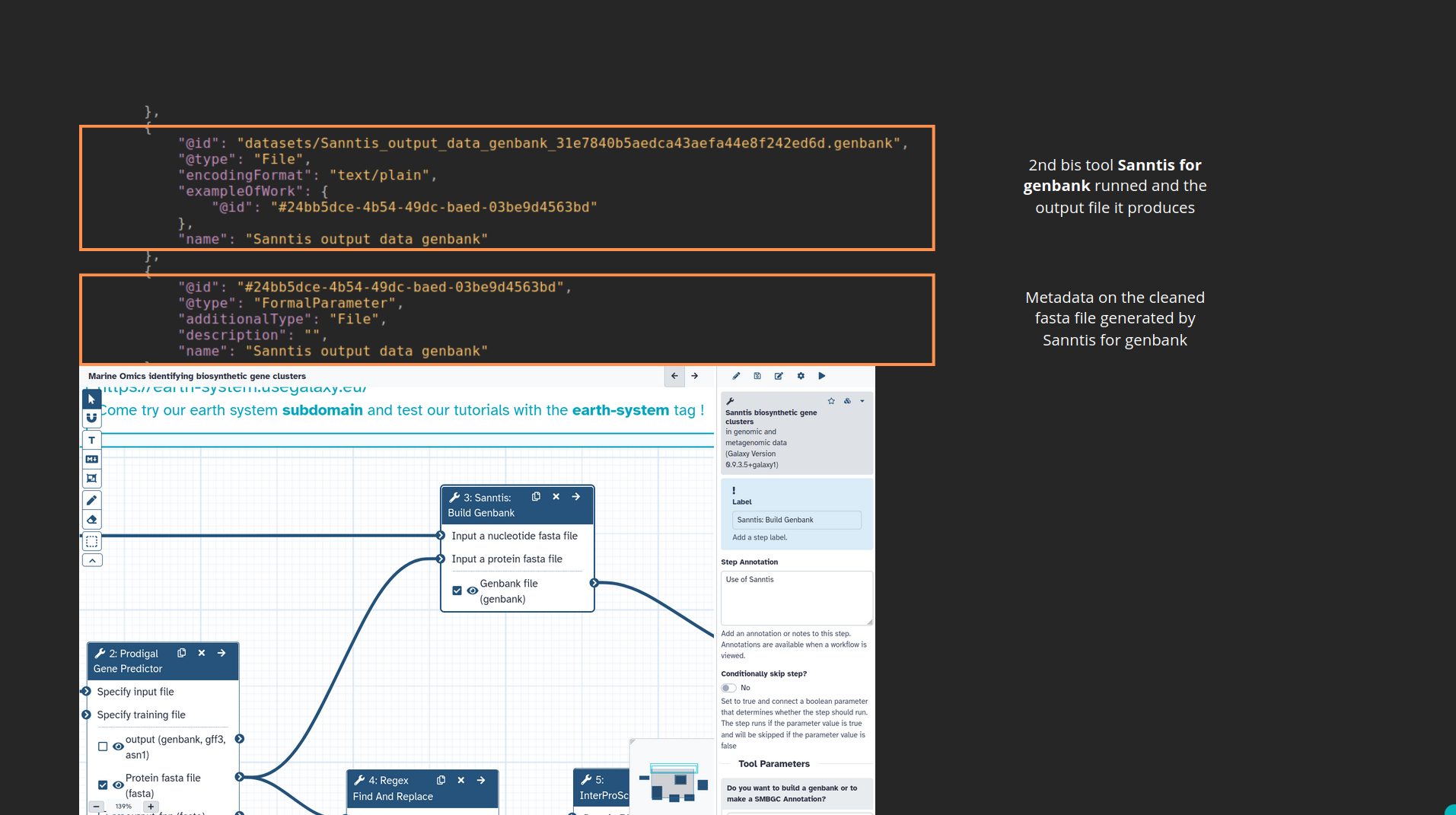Toggle eye for output (genbank, gff3, asn1)
This screenshot has width=1456, height=815.
click(118, 747)
